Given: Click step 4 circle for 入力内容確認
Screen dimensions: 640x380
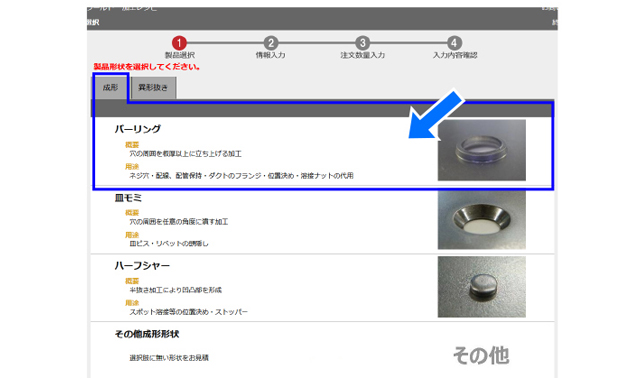Looking at the screenshot, I should (454, 43).
